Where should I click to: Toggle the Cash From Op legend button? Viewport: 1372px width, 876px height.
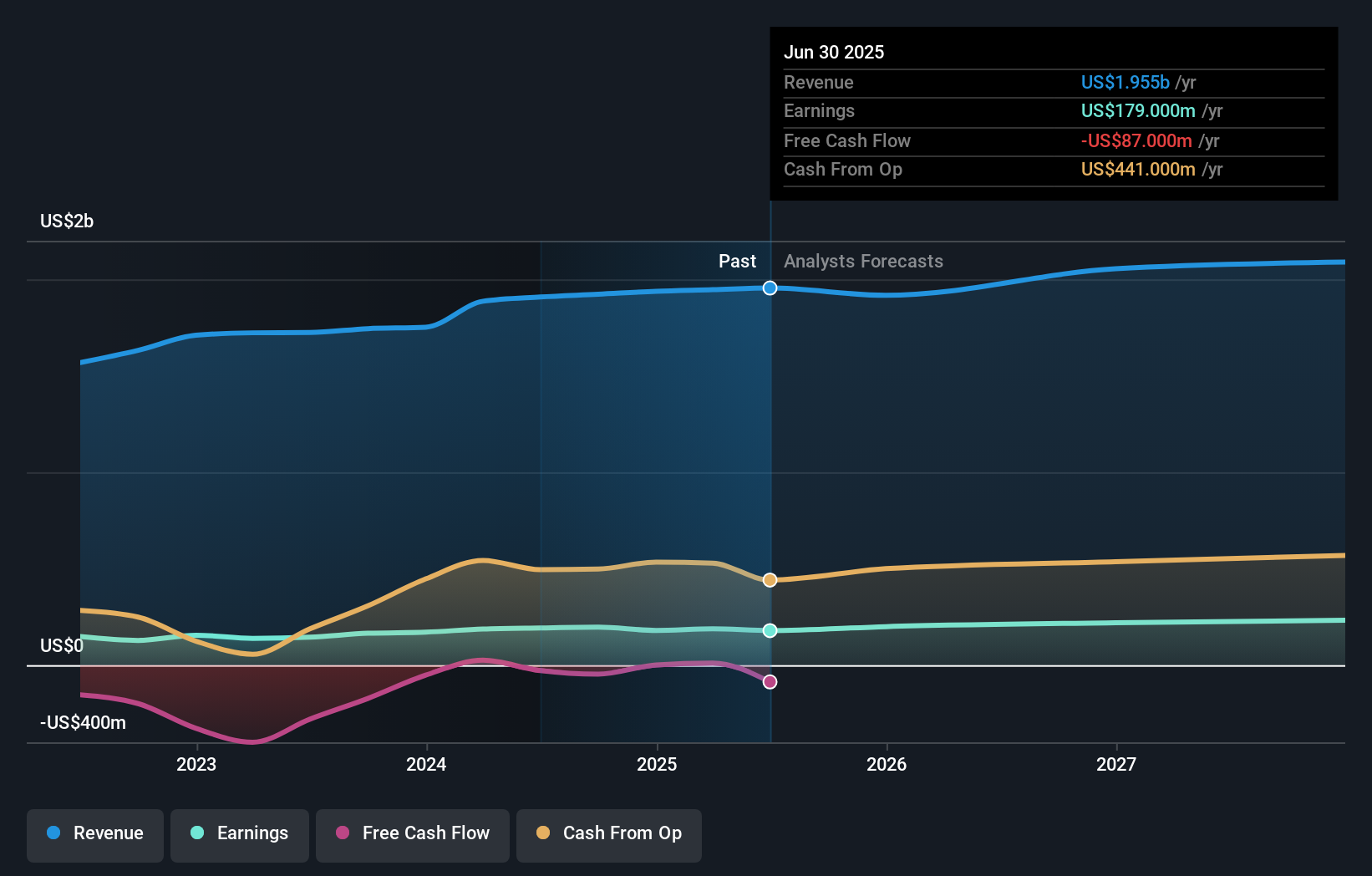tap(609, 835)
